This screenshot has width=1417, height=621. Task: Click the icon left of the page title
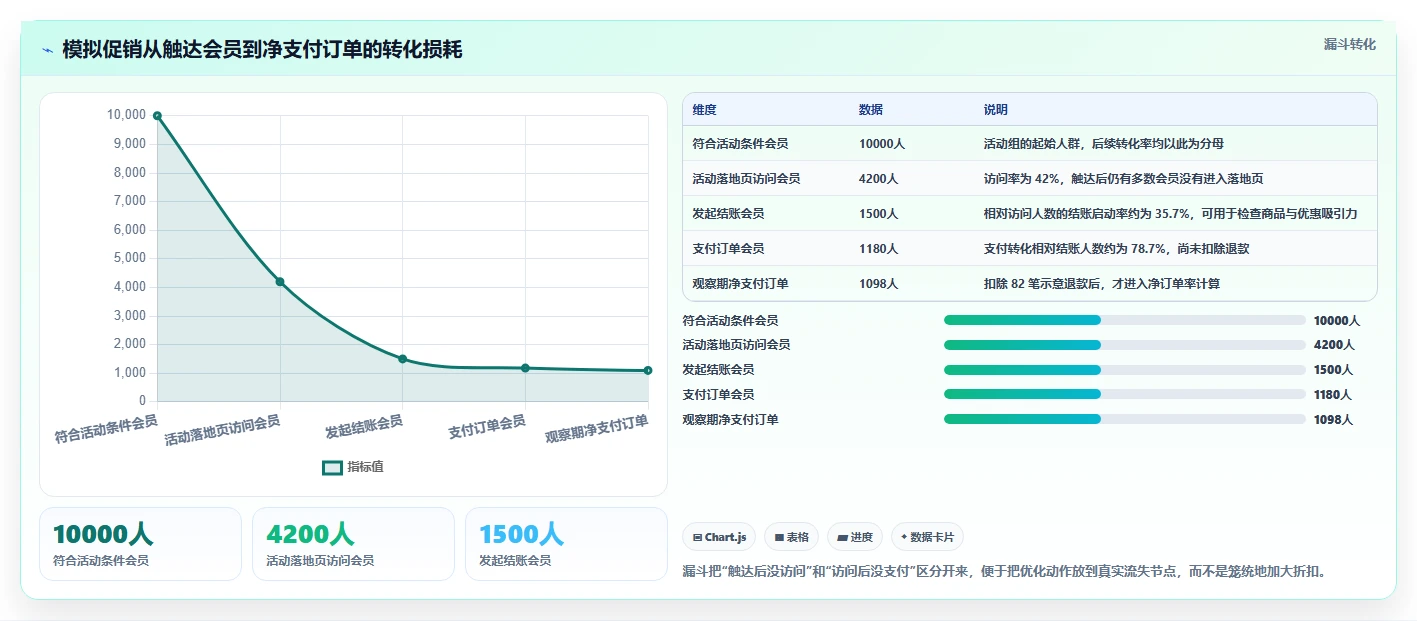coord(48,50)
